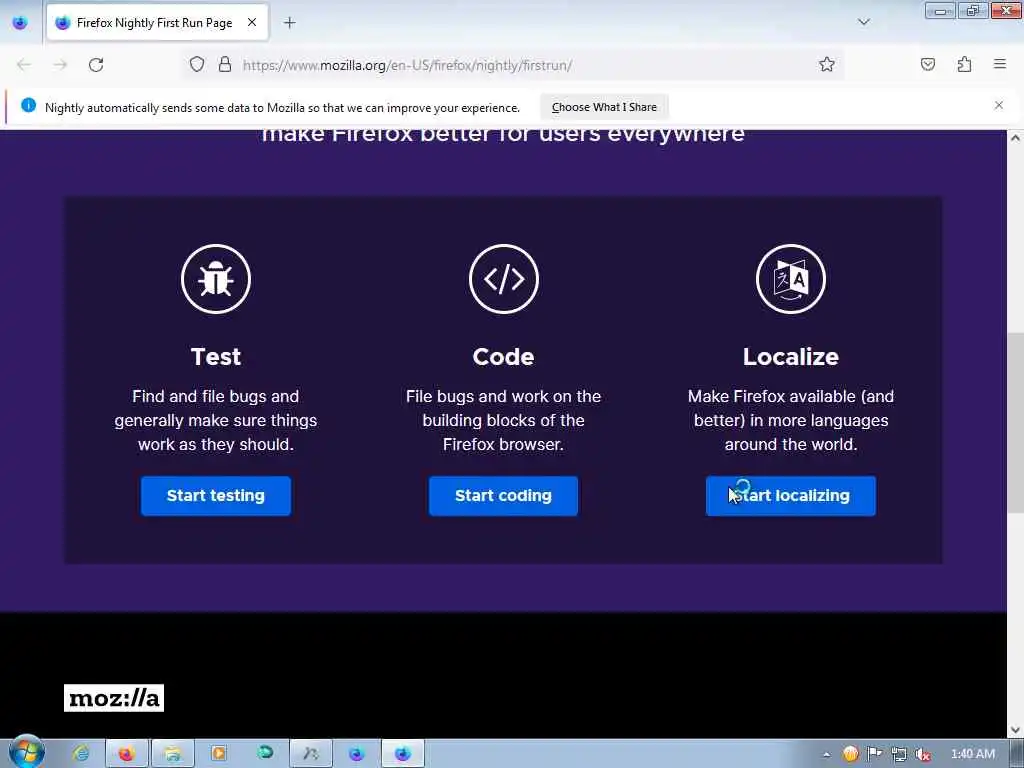The width and height of the screenshot is (1024, 768).
Task: Switch to Firefox in the taskbar
Action: [126, 754]
